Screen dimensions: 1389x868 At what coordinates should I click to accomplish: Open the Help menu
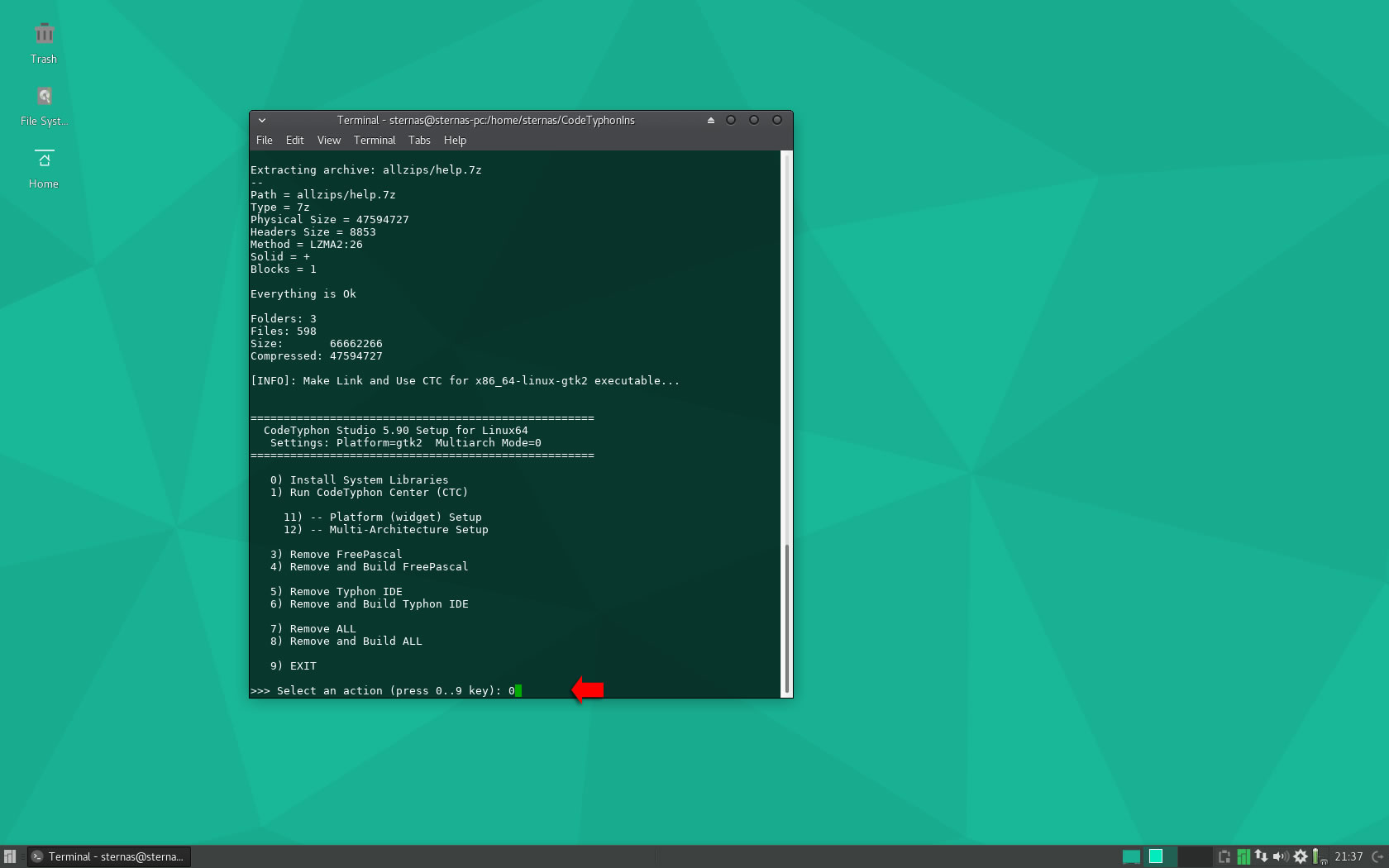(455, 141)
